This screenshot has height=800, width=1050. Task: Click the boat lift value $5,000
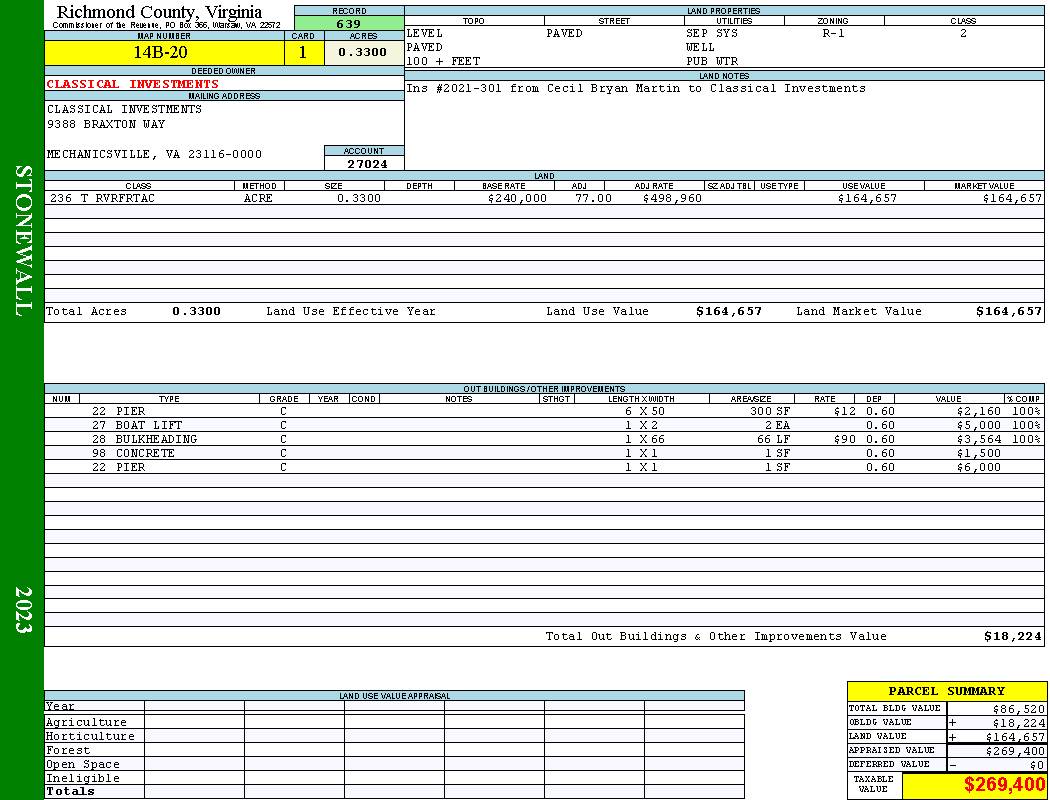978,426
